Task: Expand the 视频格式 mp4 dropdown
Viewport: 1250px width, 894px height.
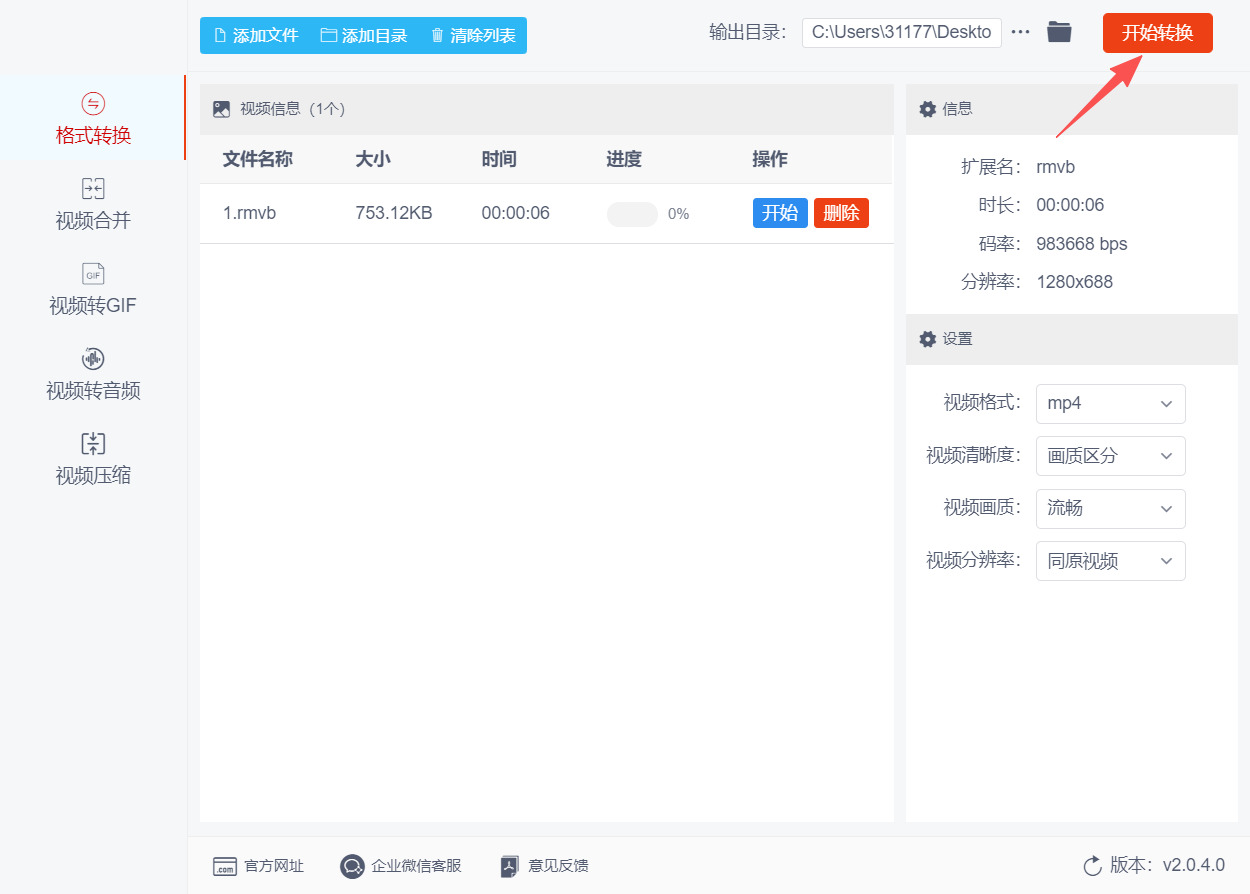Action: pyautogui.click(x=1110, y=404)
